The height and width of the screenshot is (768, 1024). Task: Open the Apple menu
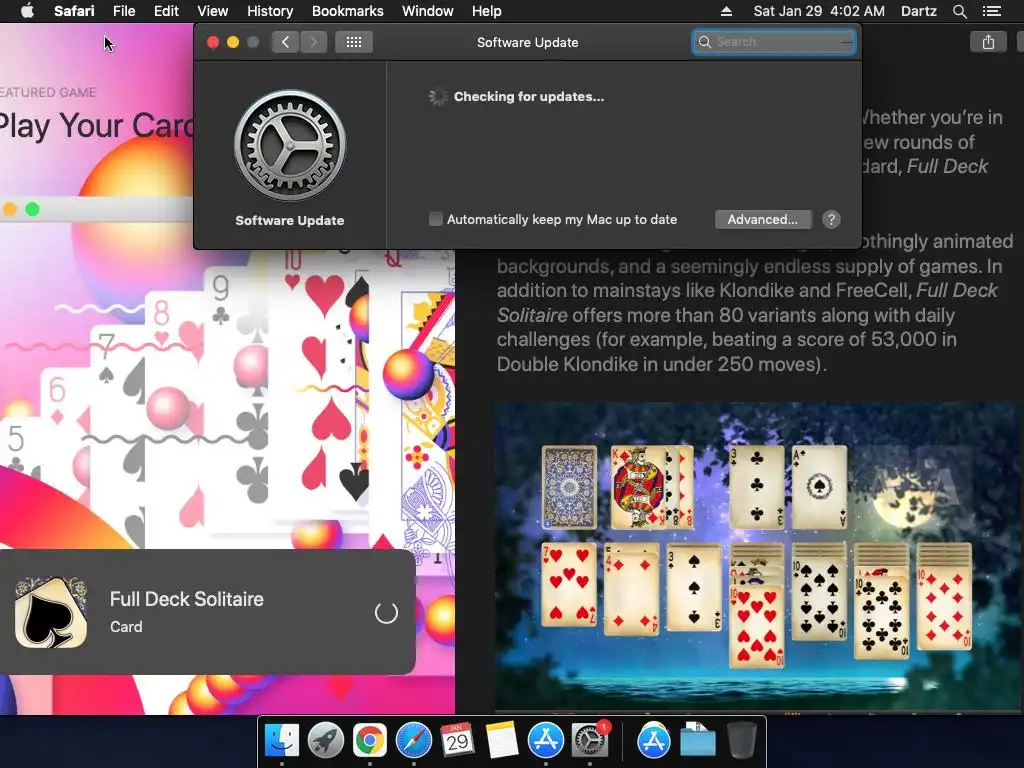[27, 11]
